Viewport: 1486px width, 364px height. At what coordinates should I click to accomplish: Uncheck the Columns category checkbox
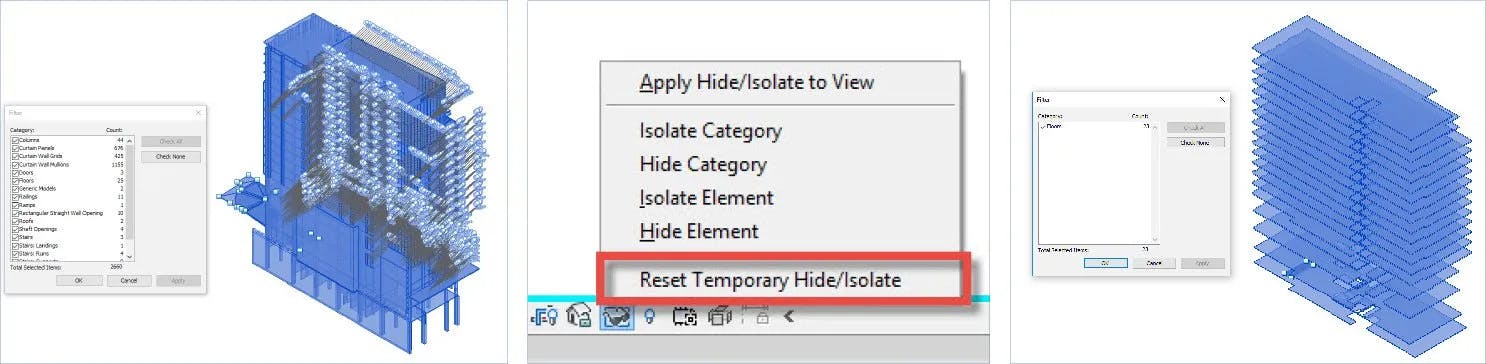pos(14,140)
